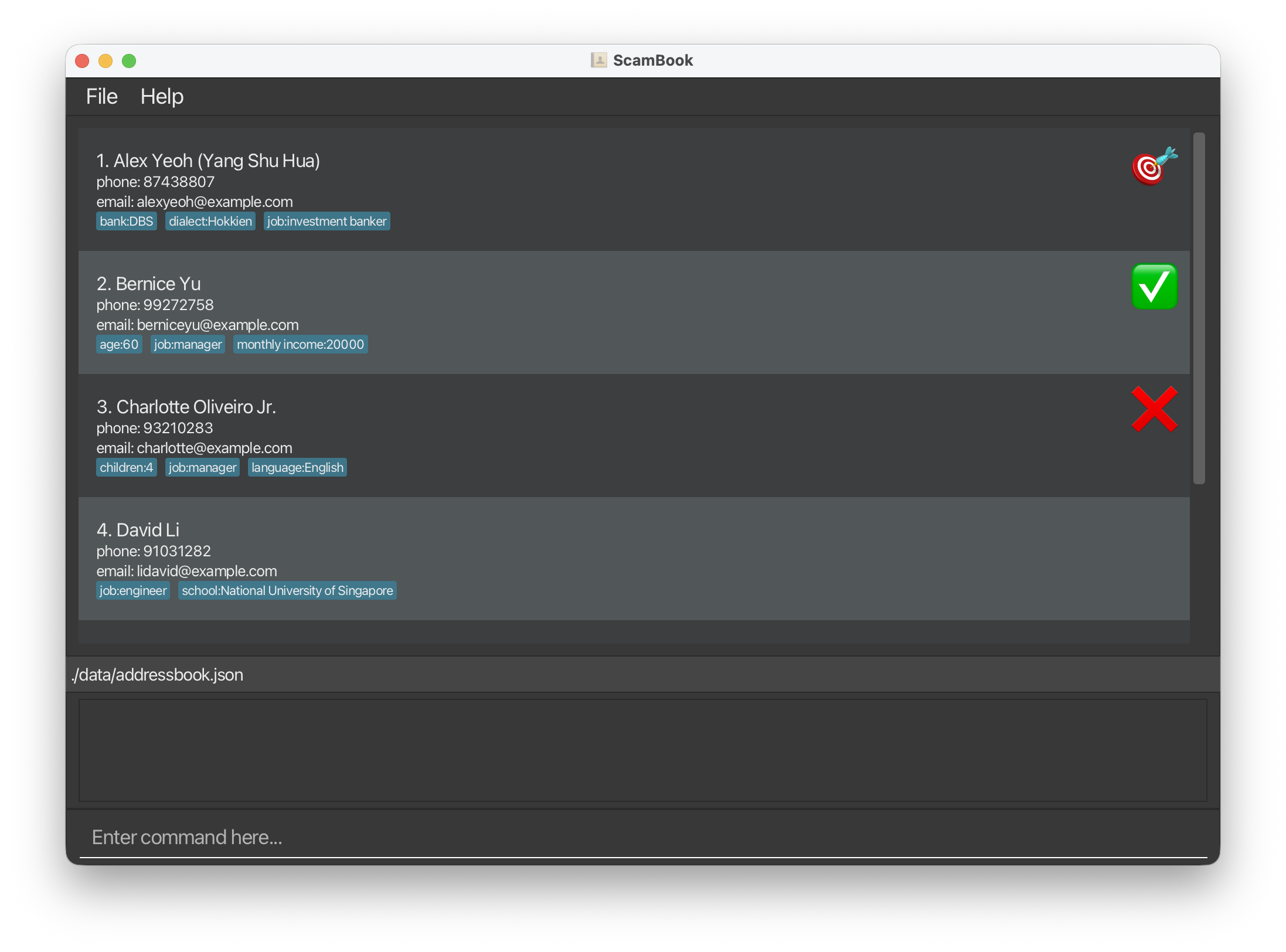Click the contact list vertical scrollbar

click(1199, 308)
